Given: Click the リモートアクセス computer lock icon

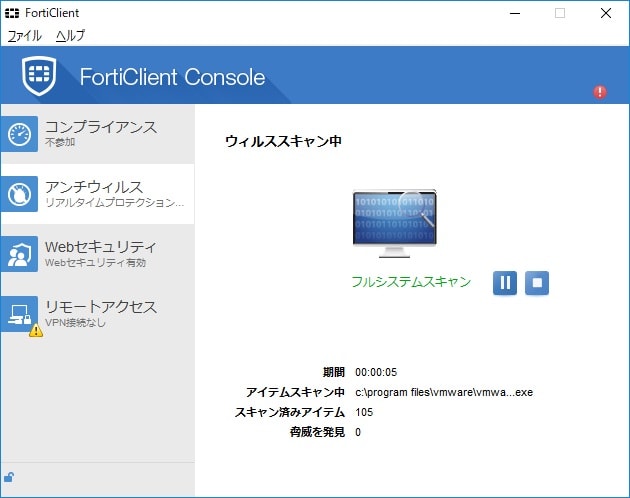Looking at the screenshot, I should pos(19,314).
